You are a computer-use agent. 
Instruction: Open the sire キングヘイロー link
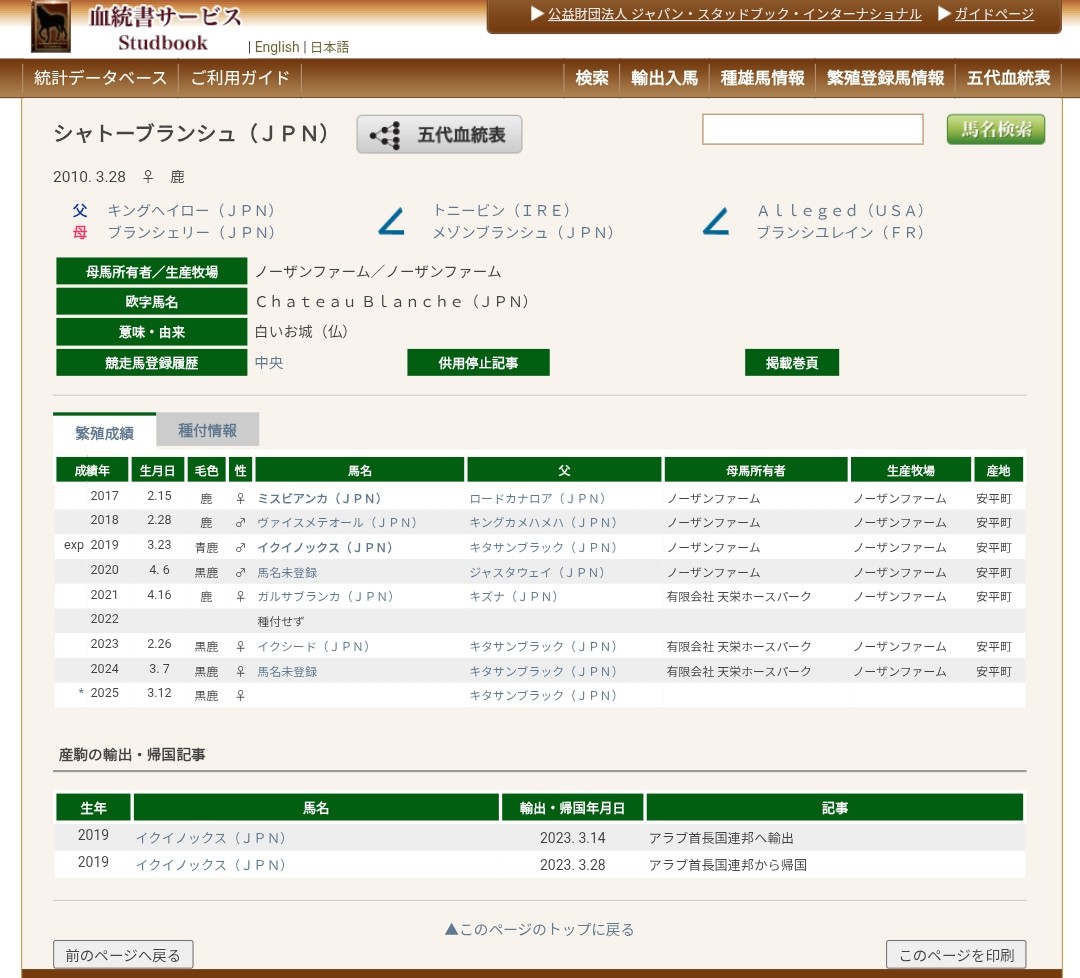coord(191,211)
